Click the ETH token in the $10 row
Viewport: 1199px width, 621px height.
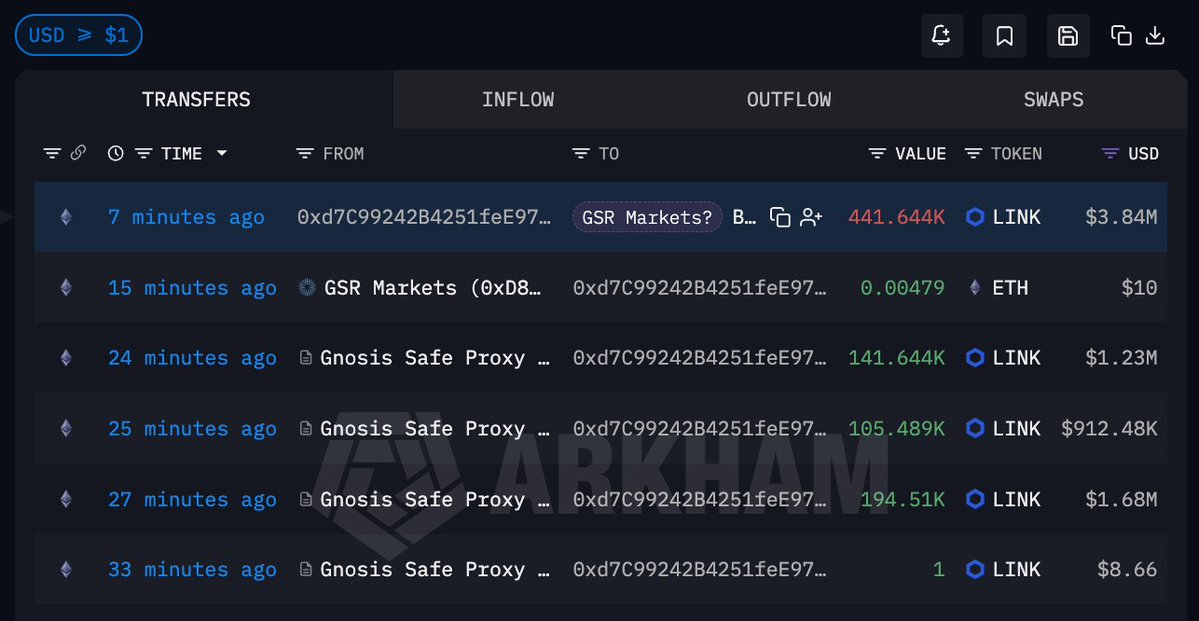click(1001, 288)
